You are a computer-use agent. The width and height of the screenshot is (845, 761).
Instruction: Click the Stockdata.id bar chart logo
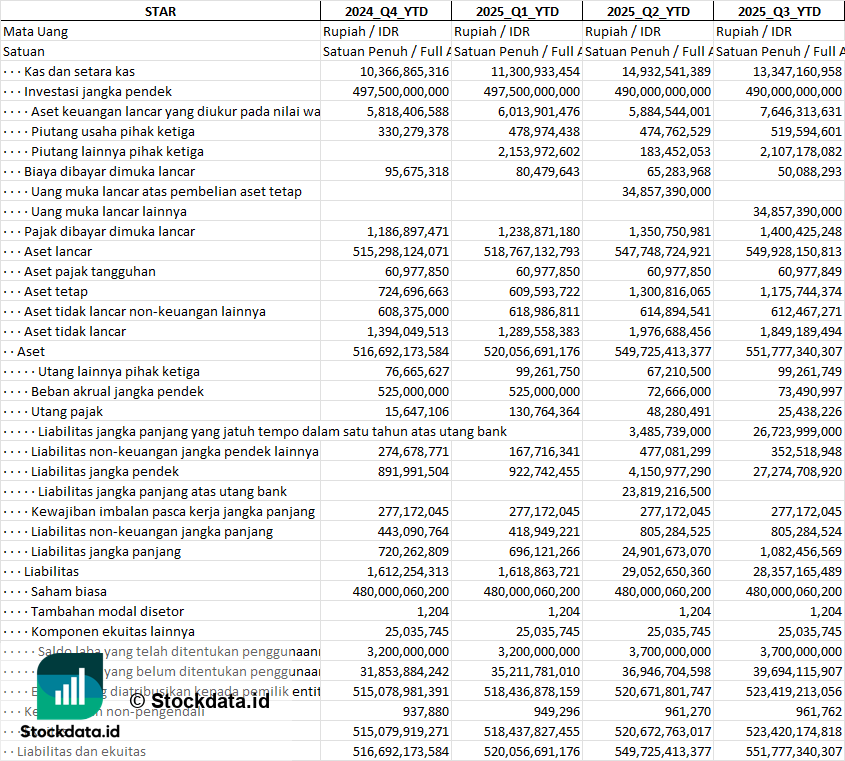click(x=69, y=684)
